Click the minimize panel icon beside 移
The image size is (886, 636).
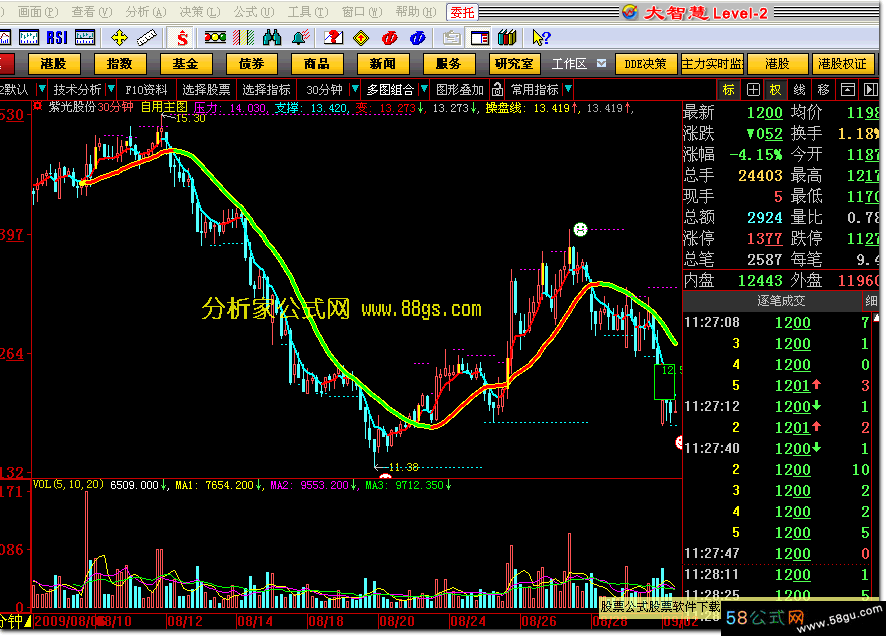(x=848, y=90)
